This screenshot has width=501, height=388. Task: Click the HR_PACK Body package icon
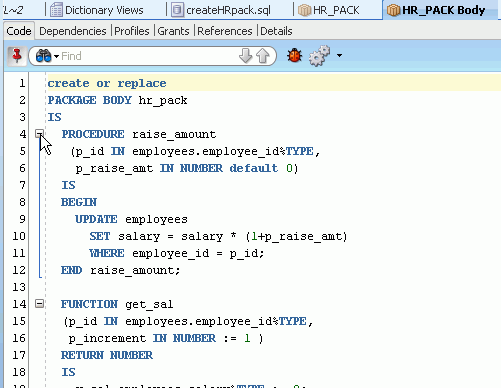[393, 10]
